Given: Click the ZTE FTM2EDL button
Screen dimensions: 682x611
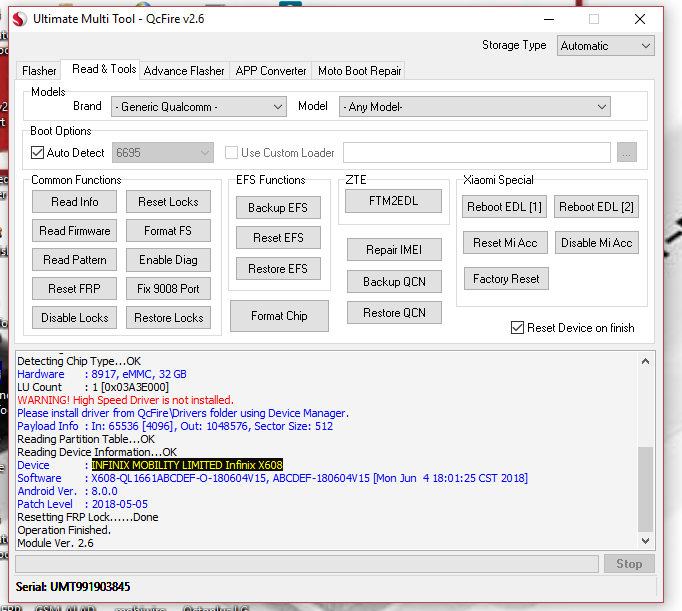Looking at the screenshot, I should click(x=393, y=201).
